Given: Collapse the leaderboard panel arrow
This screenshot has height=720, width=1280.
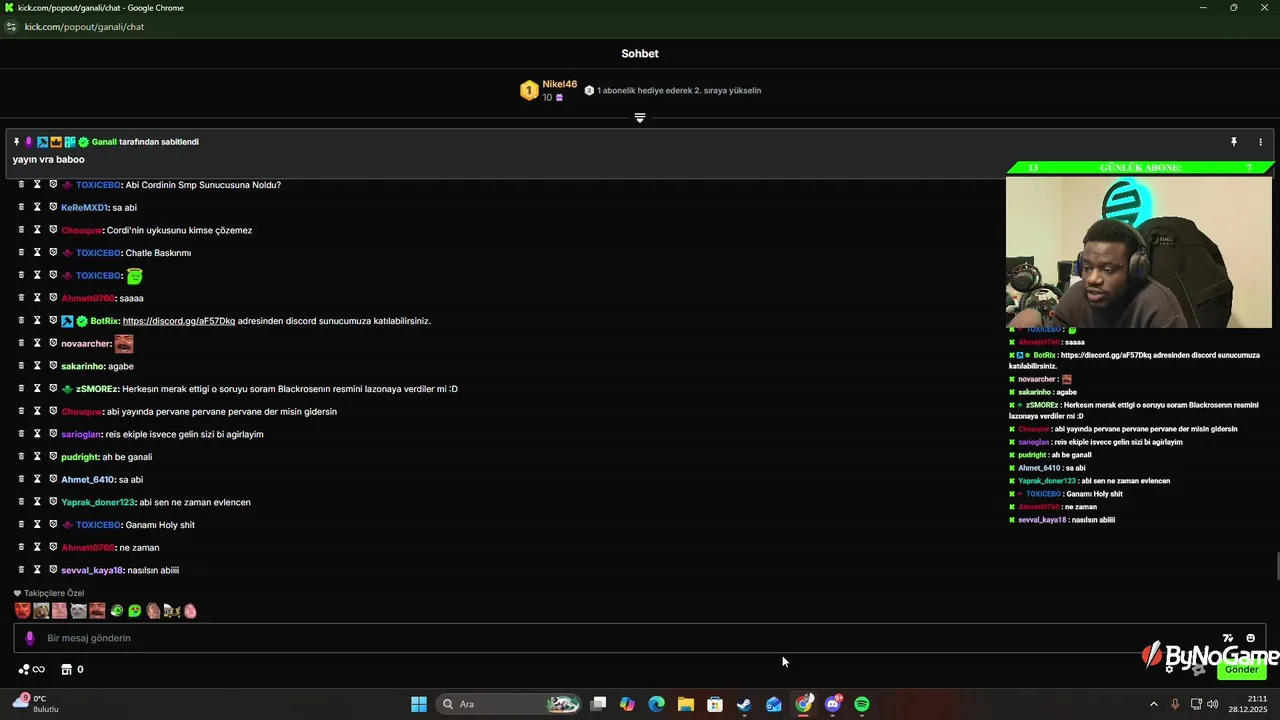Looking at the screenshot, I should point(640,117).
